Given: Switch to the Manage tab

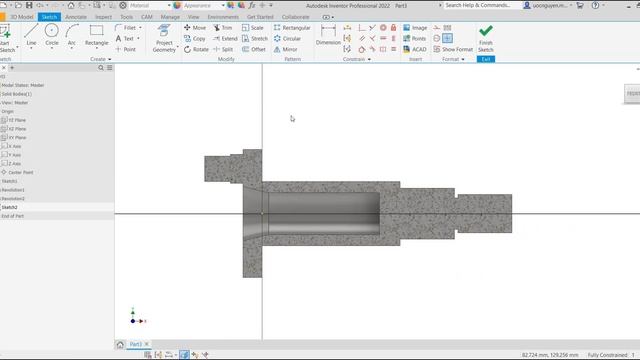Looking at the screenshot, I should point(170,17).
